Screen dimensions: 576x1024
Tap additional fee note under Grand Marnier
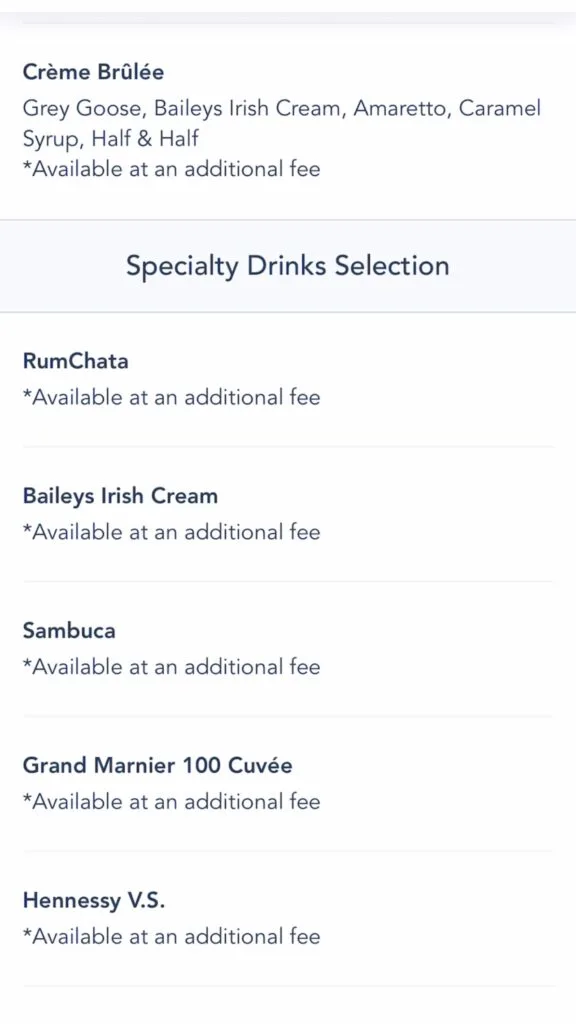tap(172, 801)
